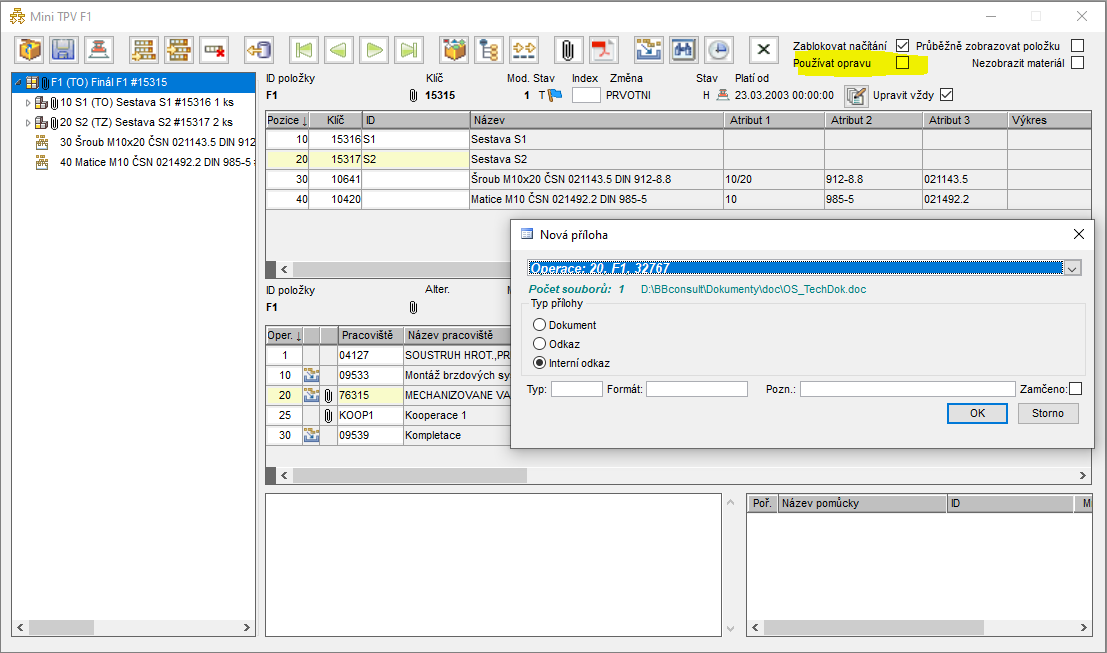Click the Pracoviště column header
This screenshot has height=653, width=1107.
370,335
